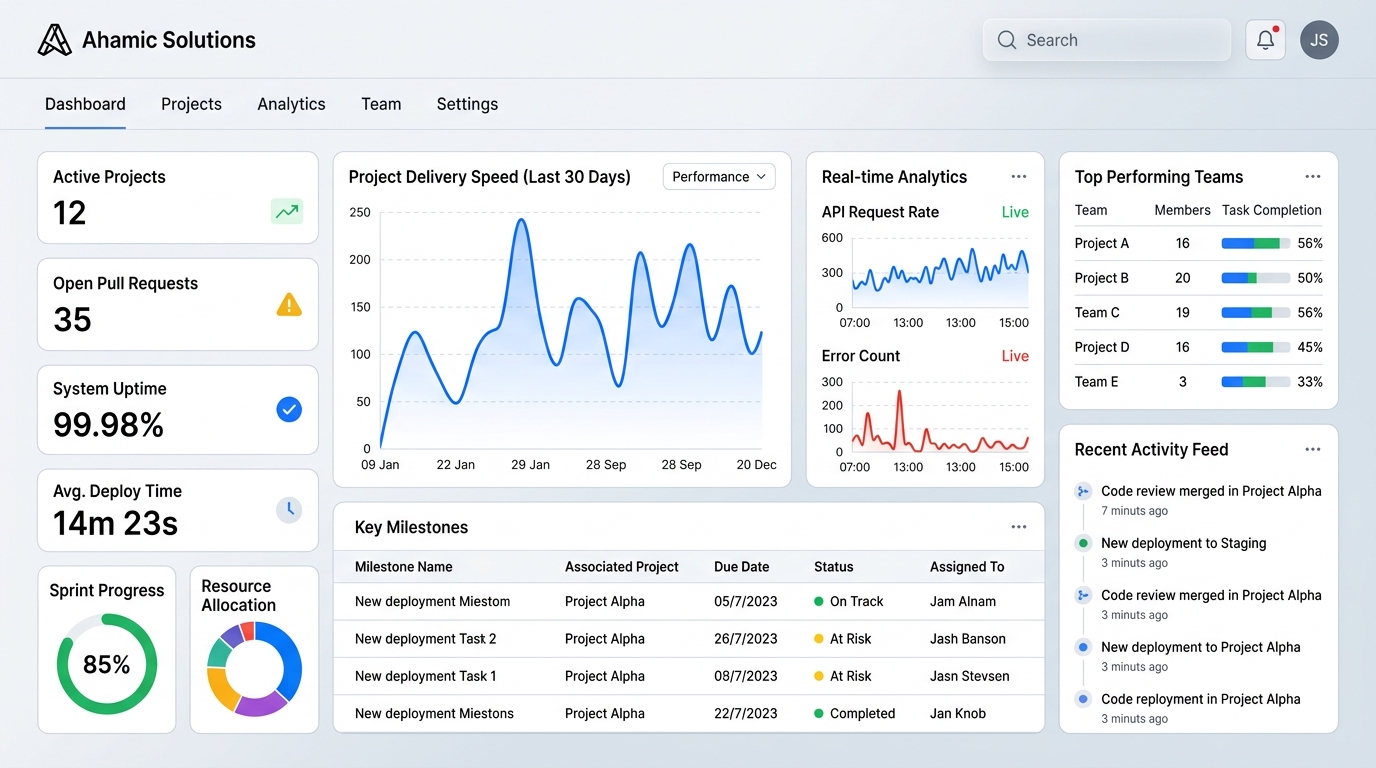The height and width of the screenshot is (768, 1376).
Task: Click Team C task completion bar
Action: [x=1255, y=313]
